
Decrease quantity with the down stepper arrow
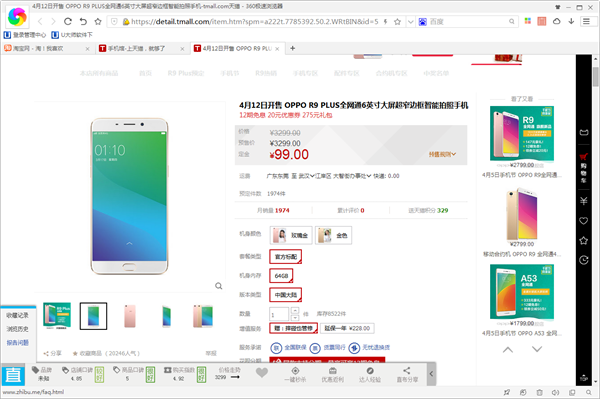tap(295, 318)
